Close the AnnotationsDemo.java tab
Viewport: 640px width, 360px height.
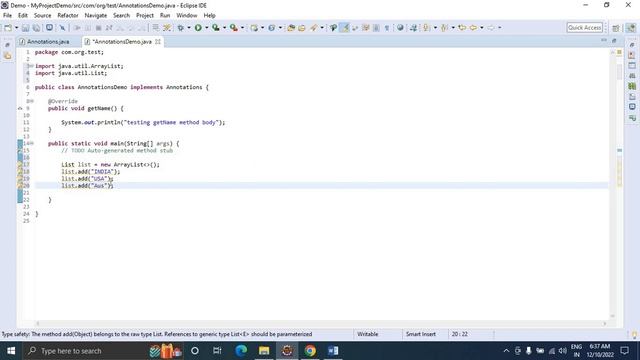[158, 42]
